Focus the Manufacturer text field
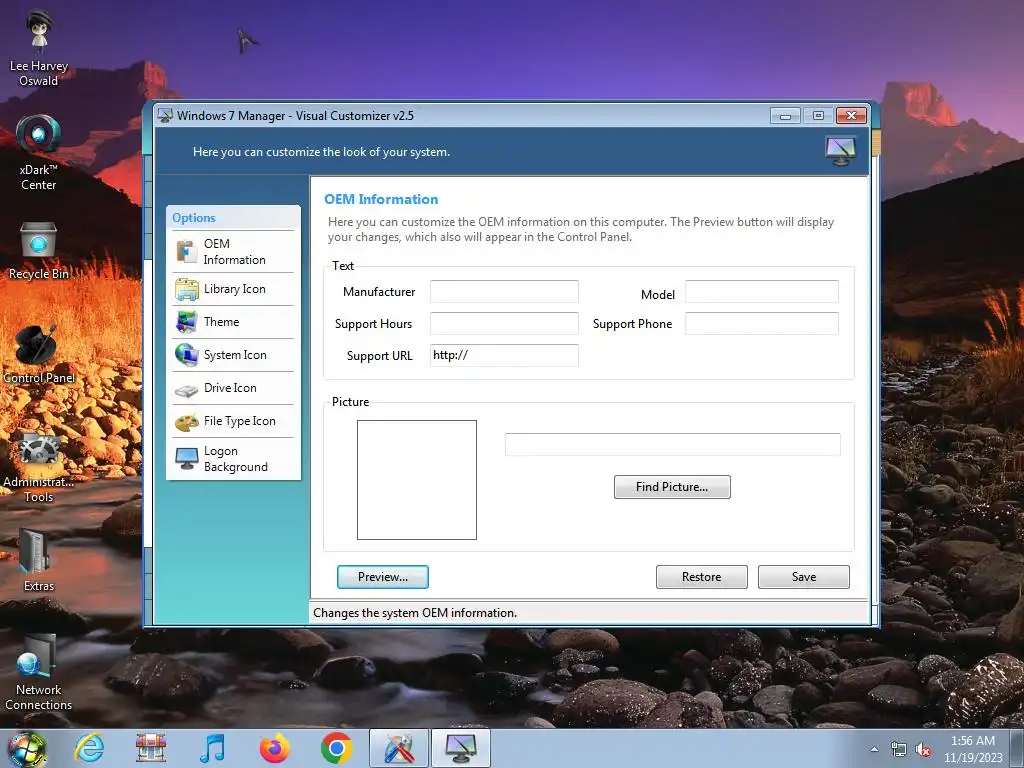This screenshot has width=1024, height=768. (x=504, y=291)
